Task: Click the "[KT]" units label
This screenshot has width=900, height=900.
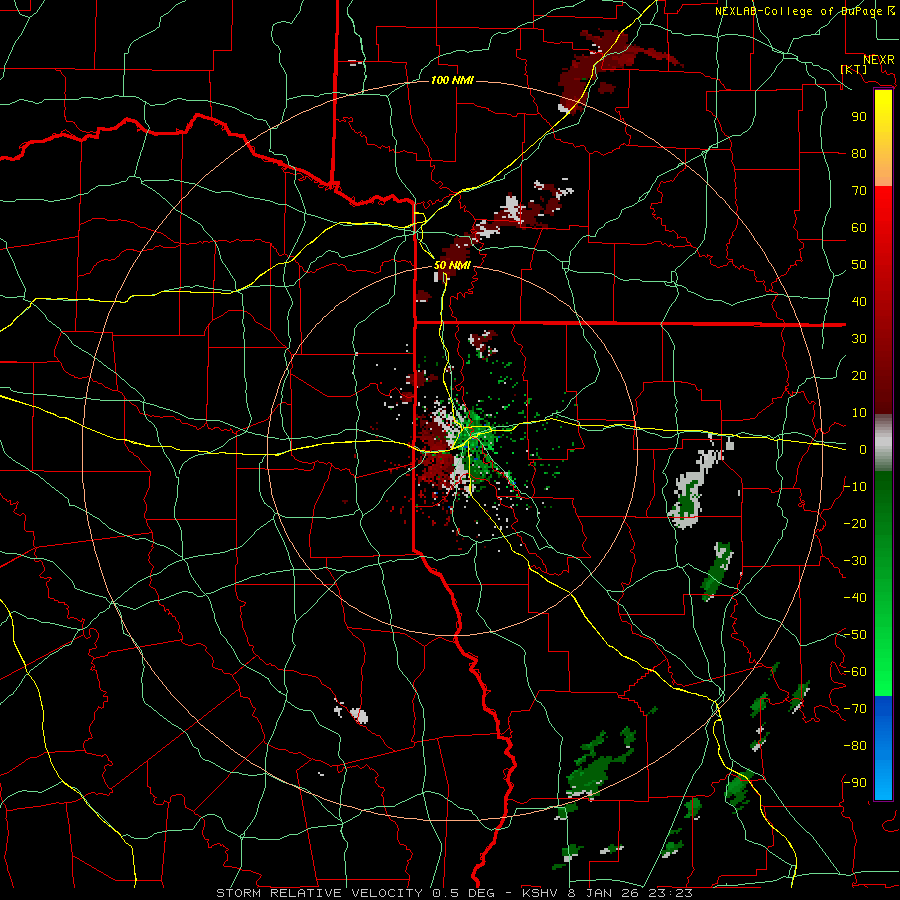Action: (x=854, y=69)
